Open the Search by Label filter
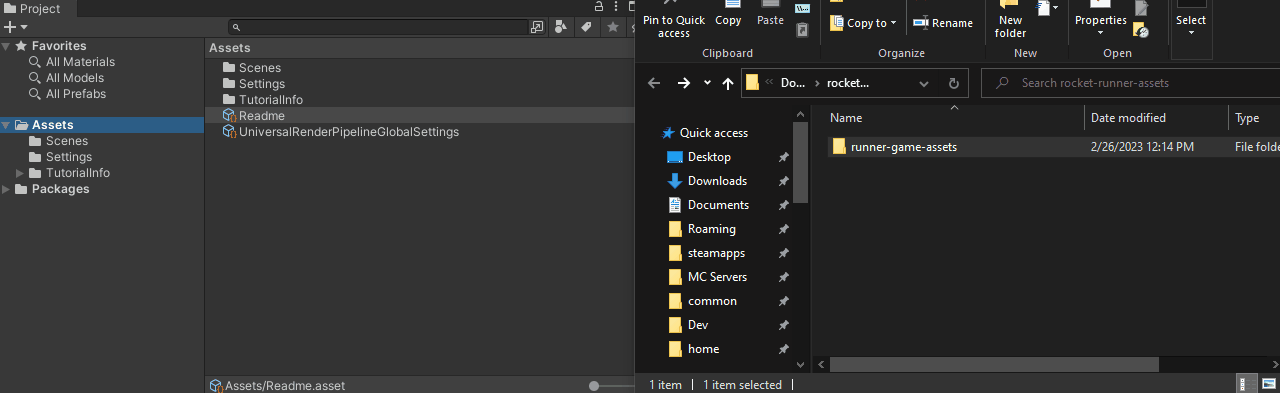Image resolution: width=1280 pixels, height=393 pixels. (587, 27)
